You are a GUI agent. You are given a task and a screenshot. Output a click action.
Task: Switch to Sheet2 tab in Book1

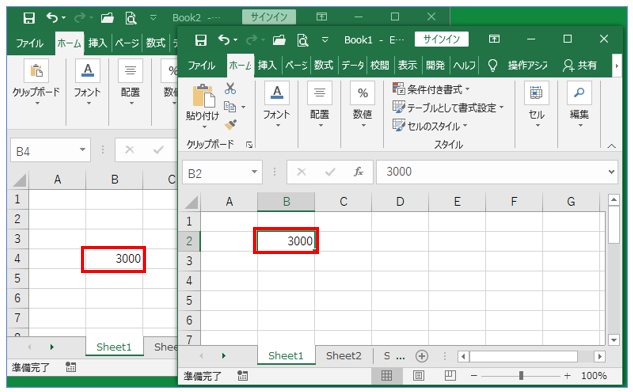pyautogui.click(x=344, y=356)
